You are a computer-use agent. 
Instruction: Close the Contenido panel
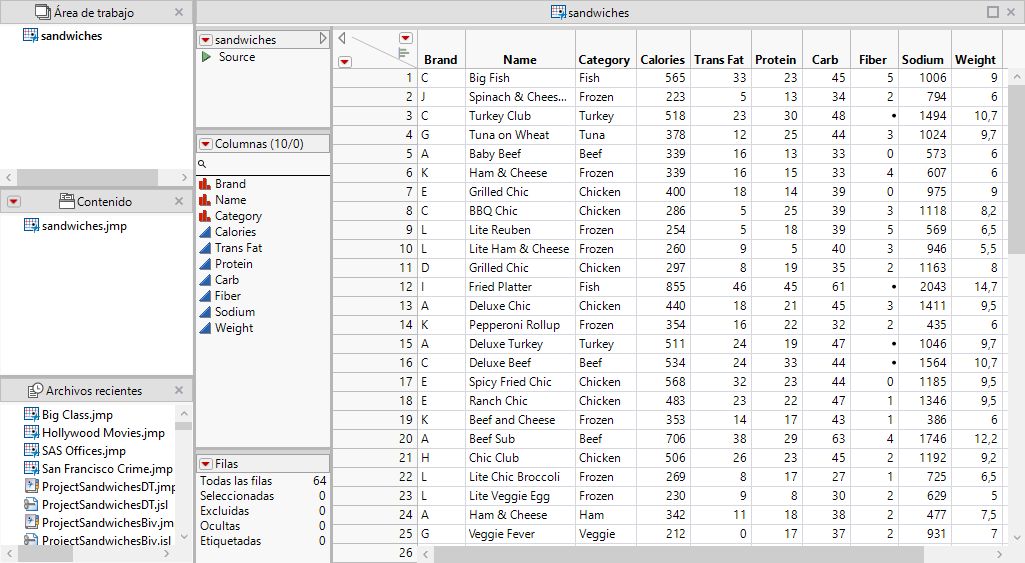(x=179, y=201)
